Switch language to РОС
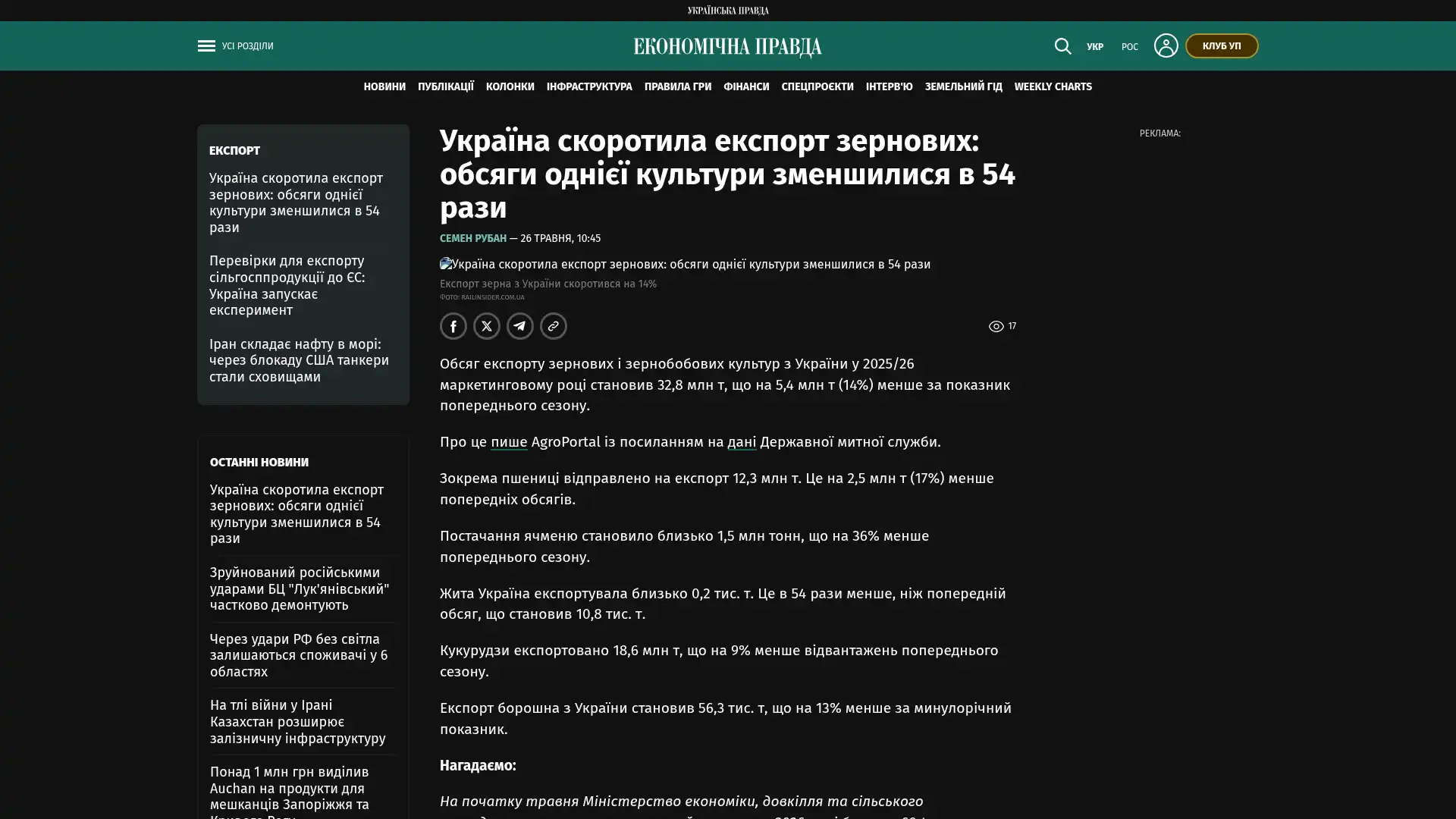The width and height of the screenshot is (1456, 819). pos(1129,47)
